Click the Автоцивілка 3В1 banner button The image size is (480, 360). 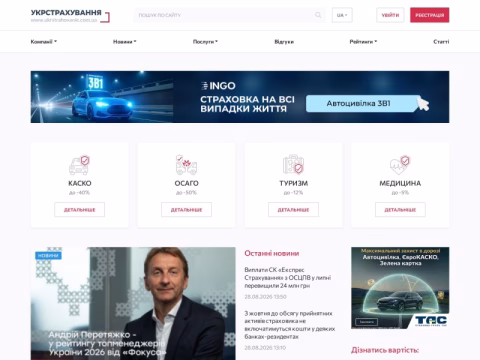363,103
